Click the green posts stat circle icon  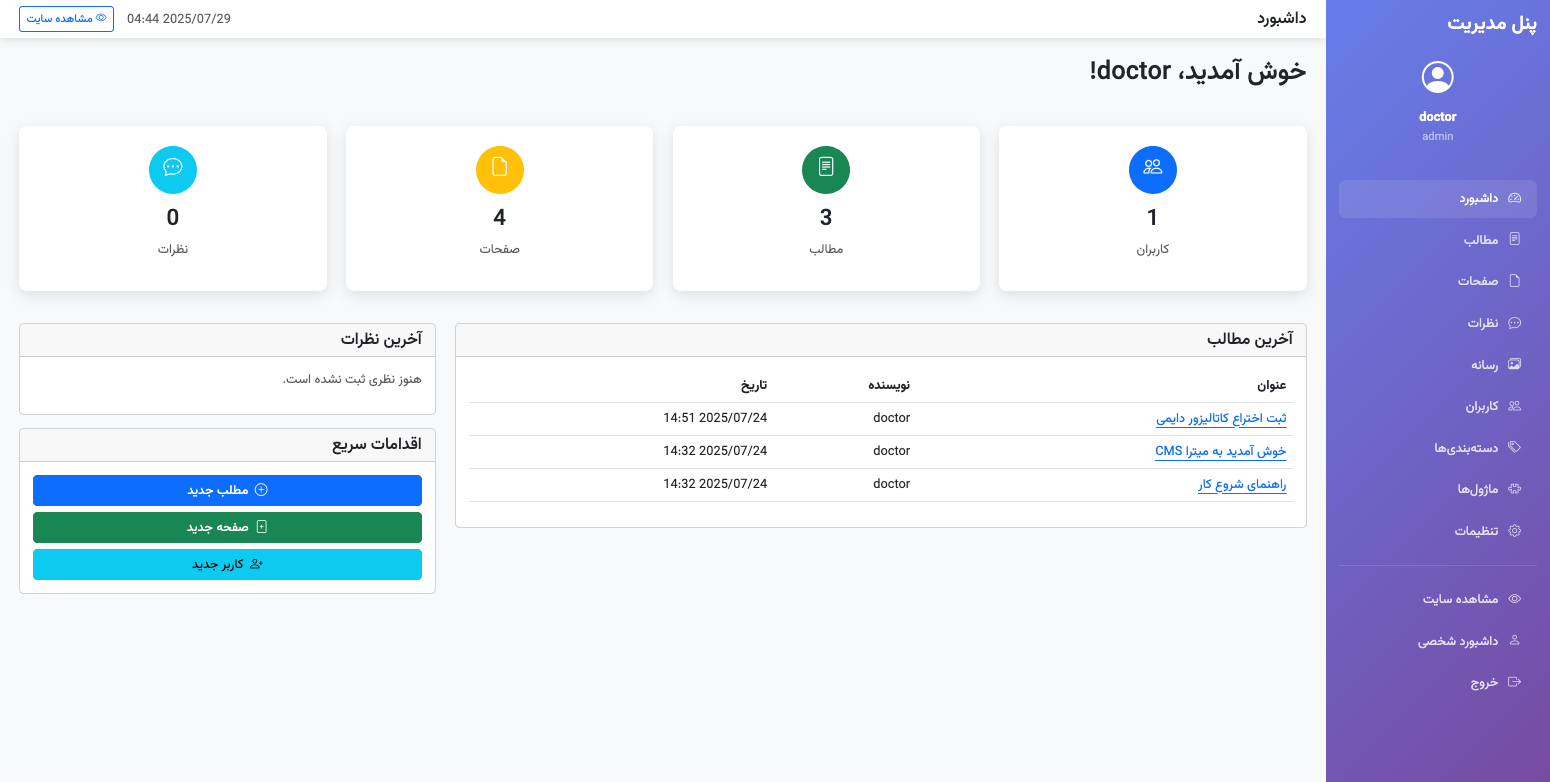coord(826,170)
